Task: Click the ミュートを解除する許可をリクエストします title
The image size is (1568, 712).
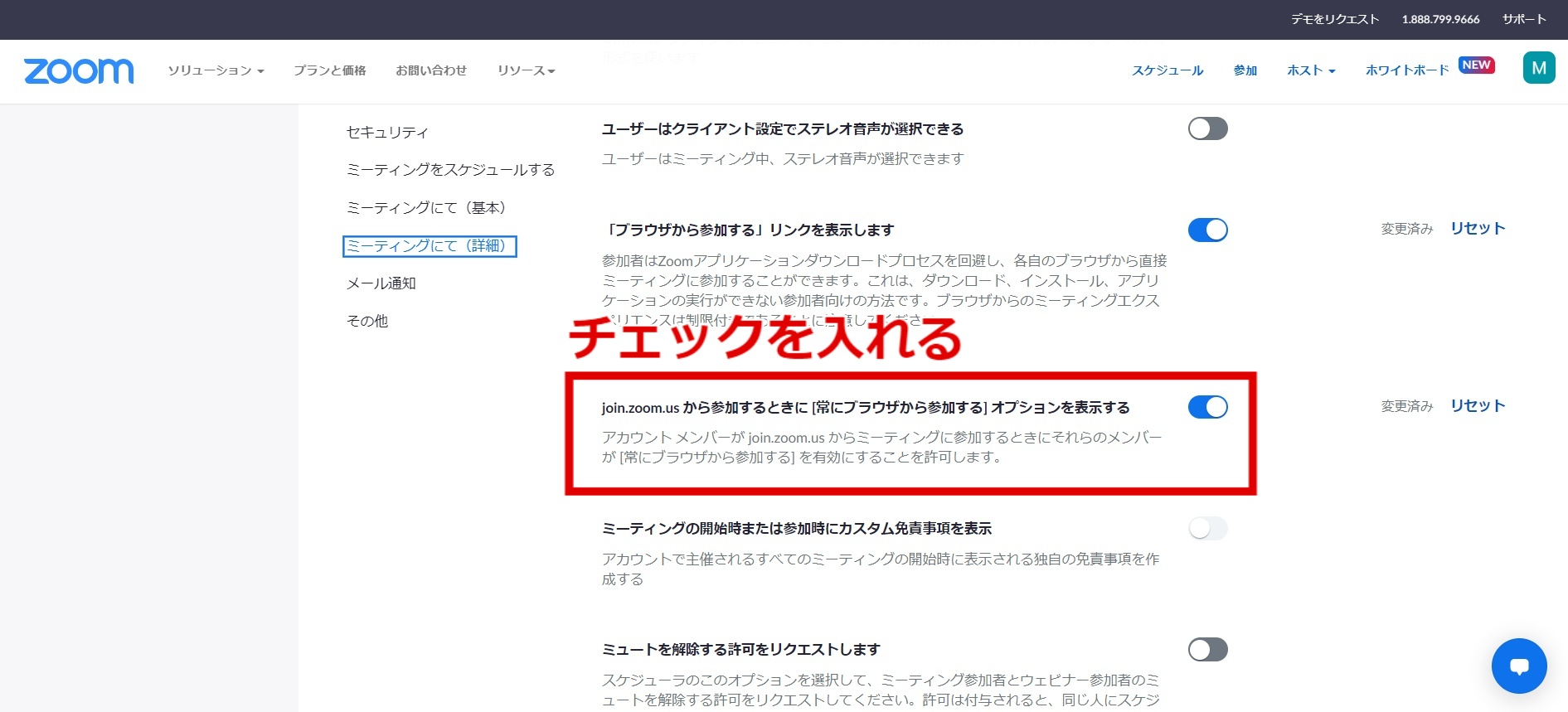Action: (x=741, y=650)
